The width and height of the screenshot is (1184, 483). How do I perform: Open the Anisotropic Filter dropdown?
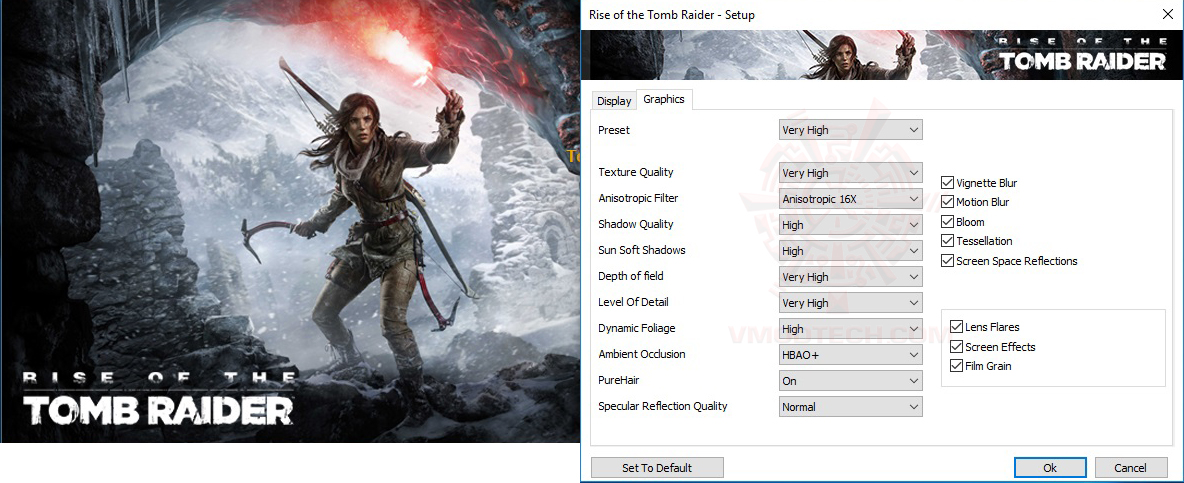click(851, 199)
